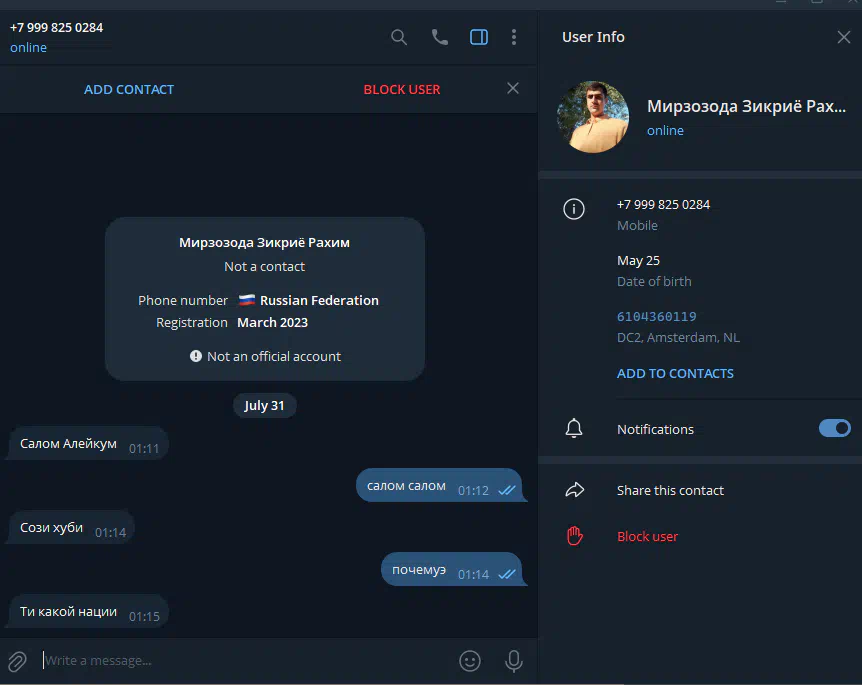This screenshot has width=862, height=685.
Task: Click "DC2, Amsterdam, NL" label
Action: click(678, 338)
